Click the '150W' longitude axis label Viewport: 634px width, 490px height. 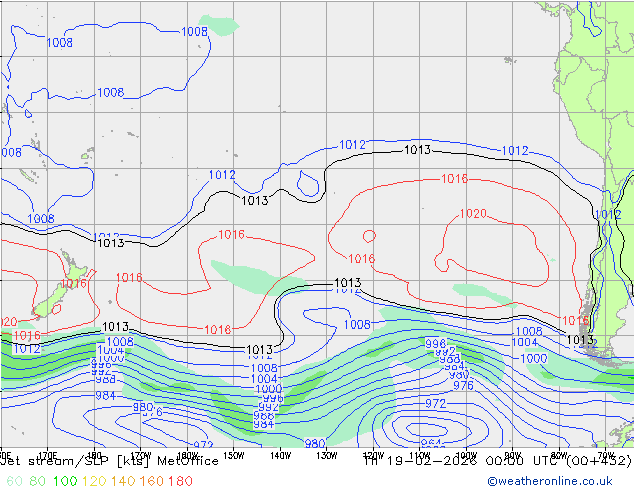(x=234, y=456)
